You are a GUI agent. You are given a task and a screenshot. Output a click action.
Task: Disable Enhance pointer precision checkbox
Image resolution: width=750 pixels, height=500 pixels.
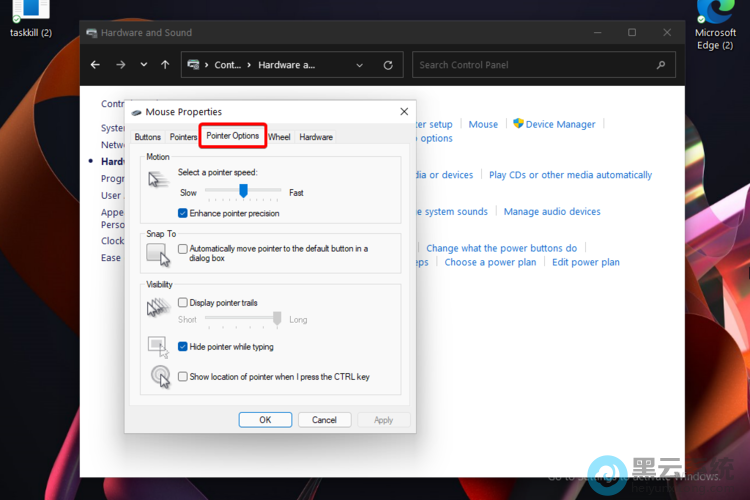pos(183,213)
